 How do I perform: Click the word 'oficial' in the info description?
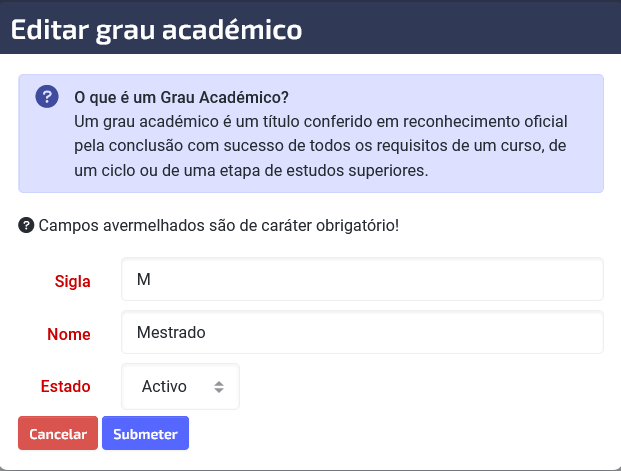[x=546, y=121]
